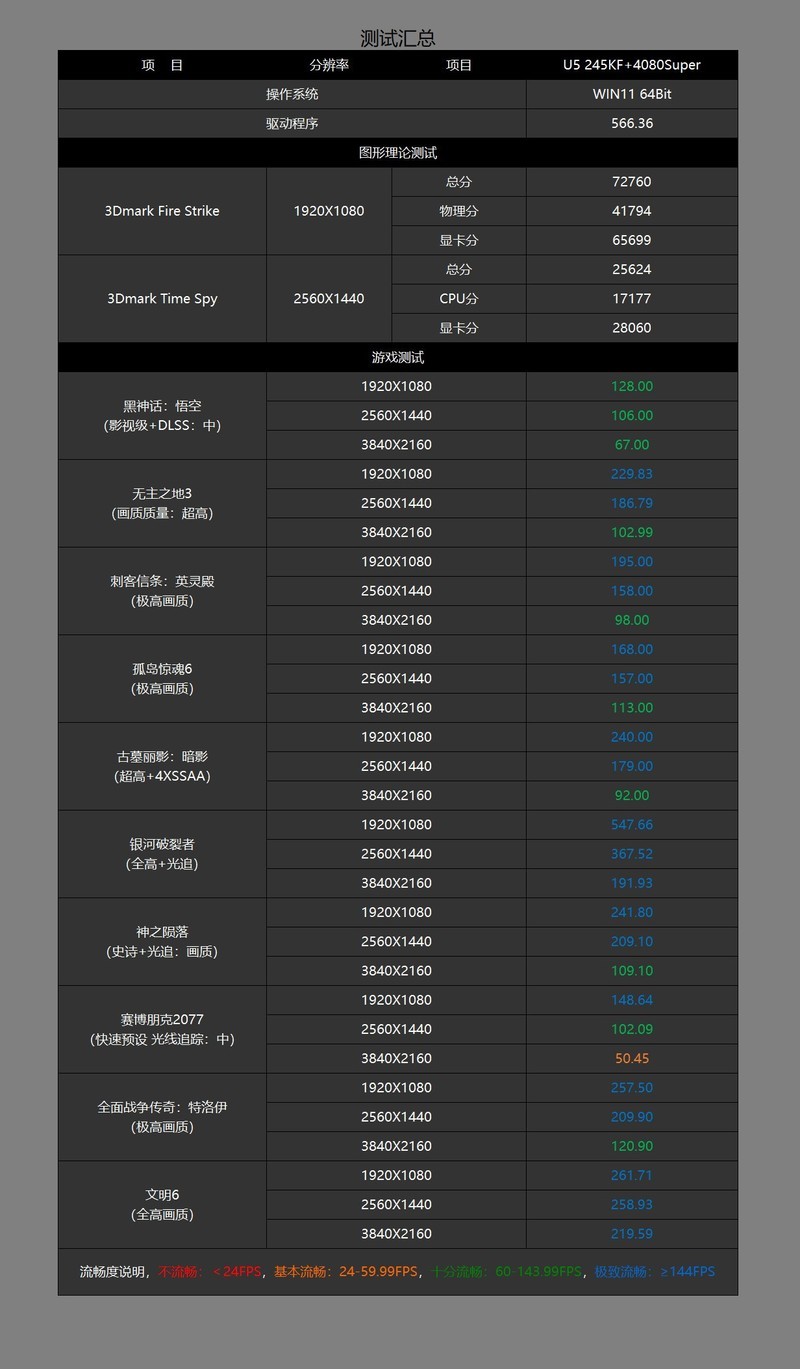This screenshot has height=1369, width=800.
Task: Select the 547.66 FPS result for 银河破裂者
Action: tap(631, 824)
